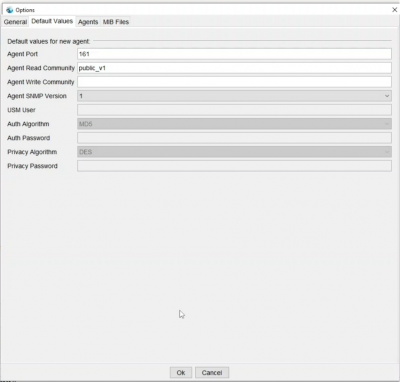Click the Privacy Password field

pyautogui.click(x=234, y=166)
